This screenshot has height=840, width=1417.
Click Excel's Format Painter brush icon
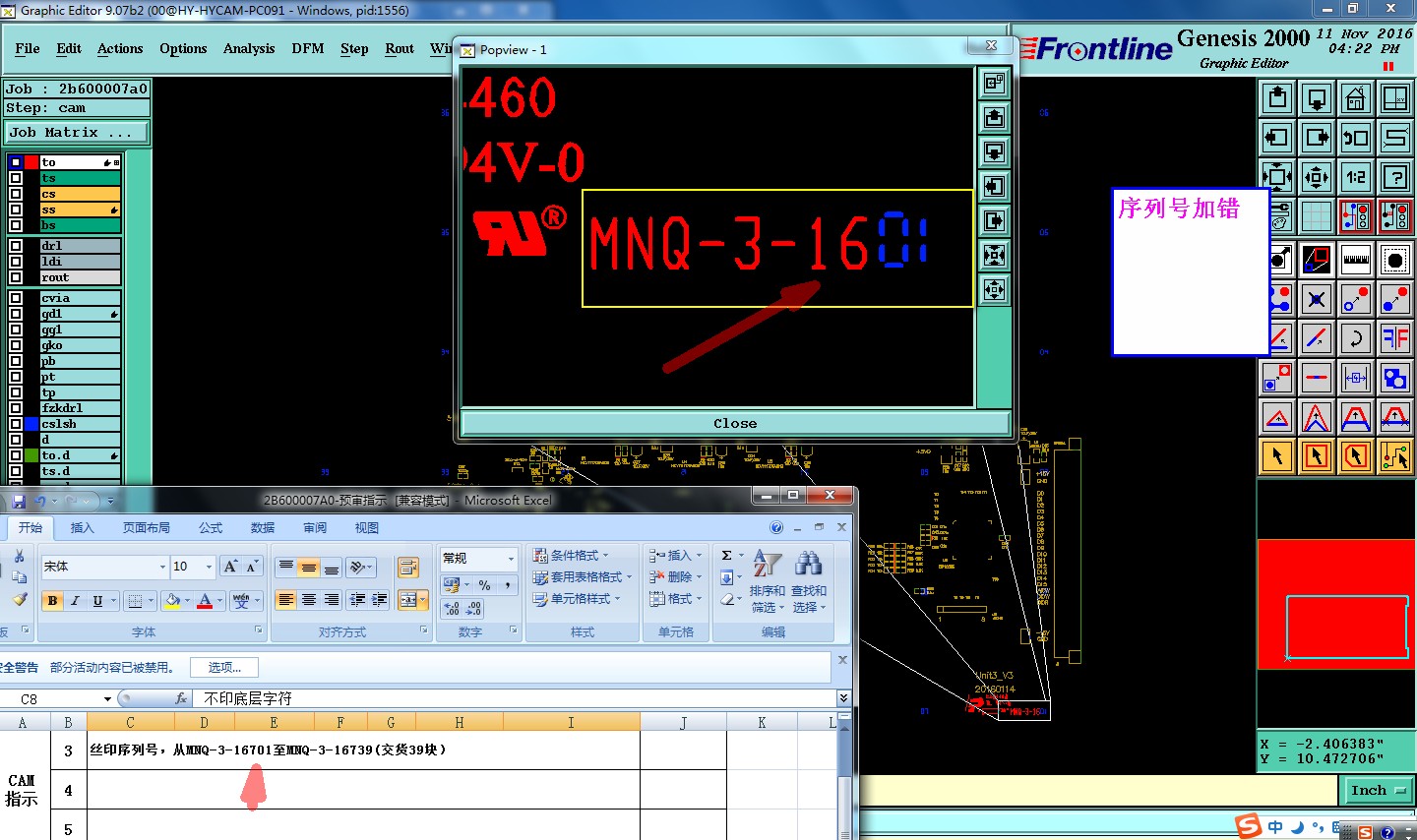tap(19, 599)
